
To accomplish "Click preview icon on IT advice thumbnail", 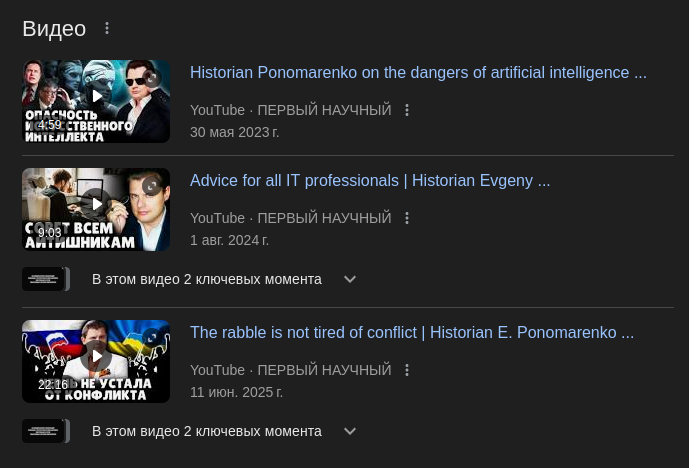I will [152, 186].
